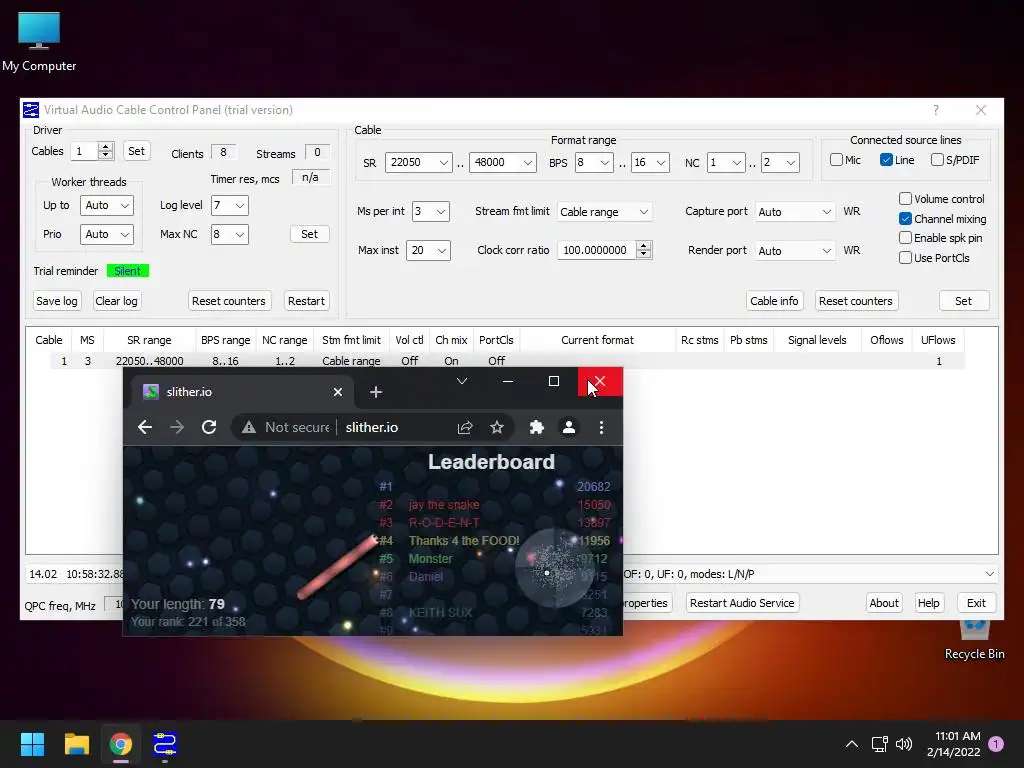Image resolution: width=1024 pixels, height=768 pixels.
Task: Adjust the Clock corr ratio spinner
Action: [644, 249]
